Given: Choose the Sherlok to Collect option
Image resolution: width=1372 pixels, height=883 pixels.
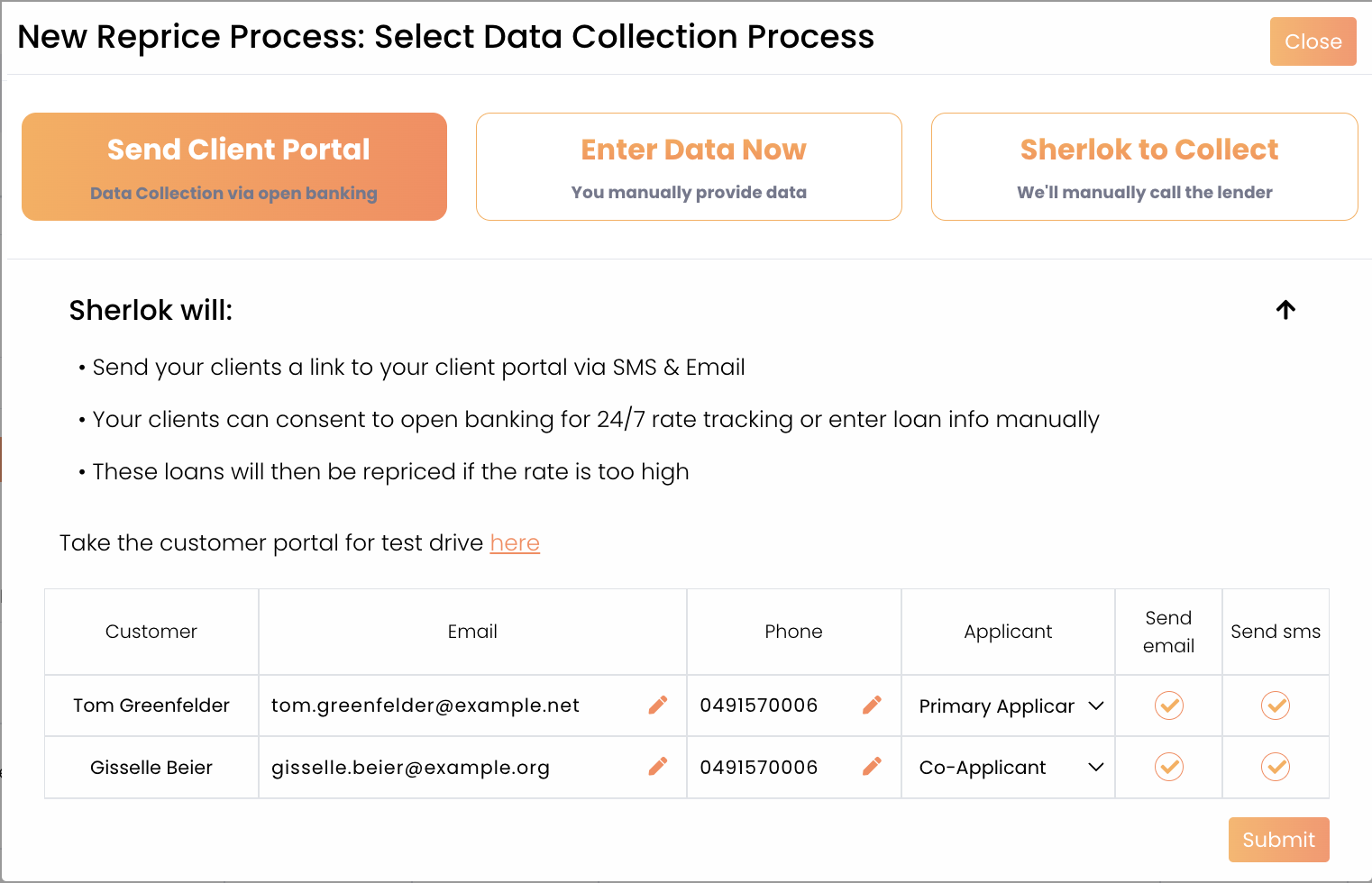Looking at the screenshot, I should click(x=1144, y=167).
